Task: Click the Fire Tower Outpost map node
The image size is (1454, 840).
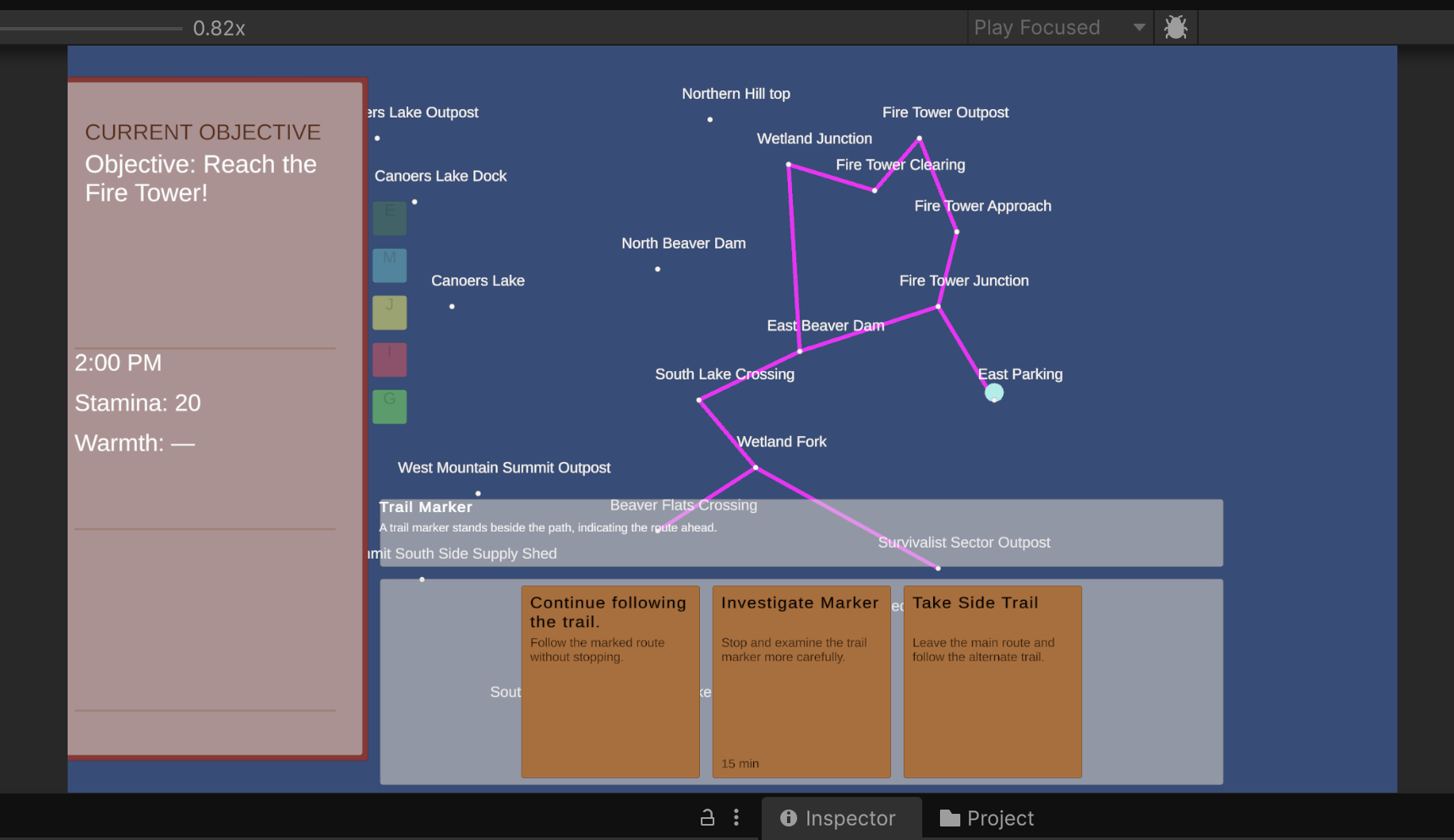Action: (x=919, y=138)
